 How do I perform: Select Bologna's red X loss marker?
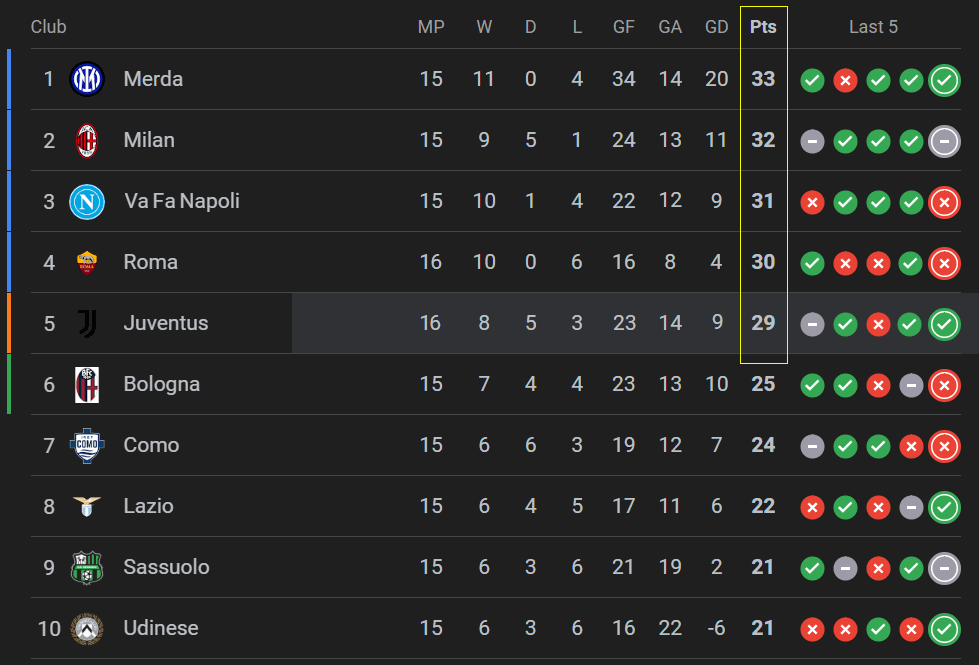(878, 384)
